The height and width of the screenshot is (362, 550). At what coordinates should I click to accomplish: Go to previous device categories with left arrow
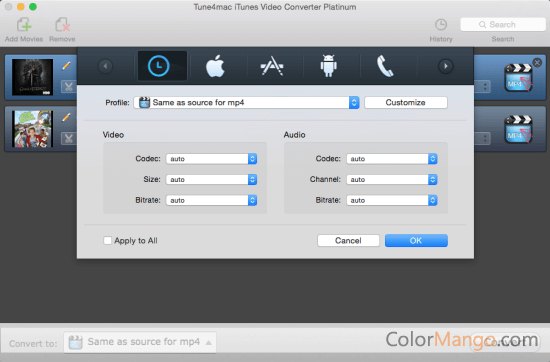(105, 66)
